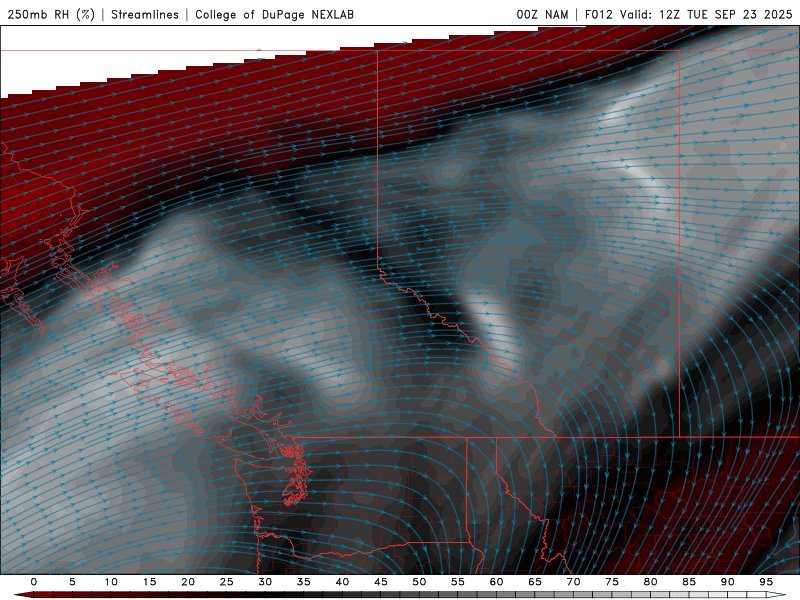Click "College of DuPage NEXLAB" text
The height and width of the screenshot is (600, 800).
(274, 14)
